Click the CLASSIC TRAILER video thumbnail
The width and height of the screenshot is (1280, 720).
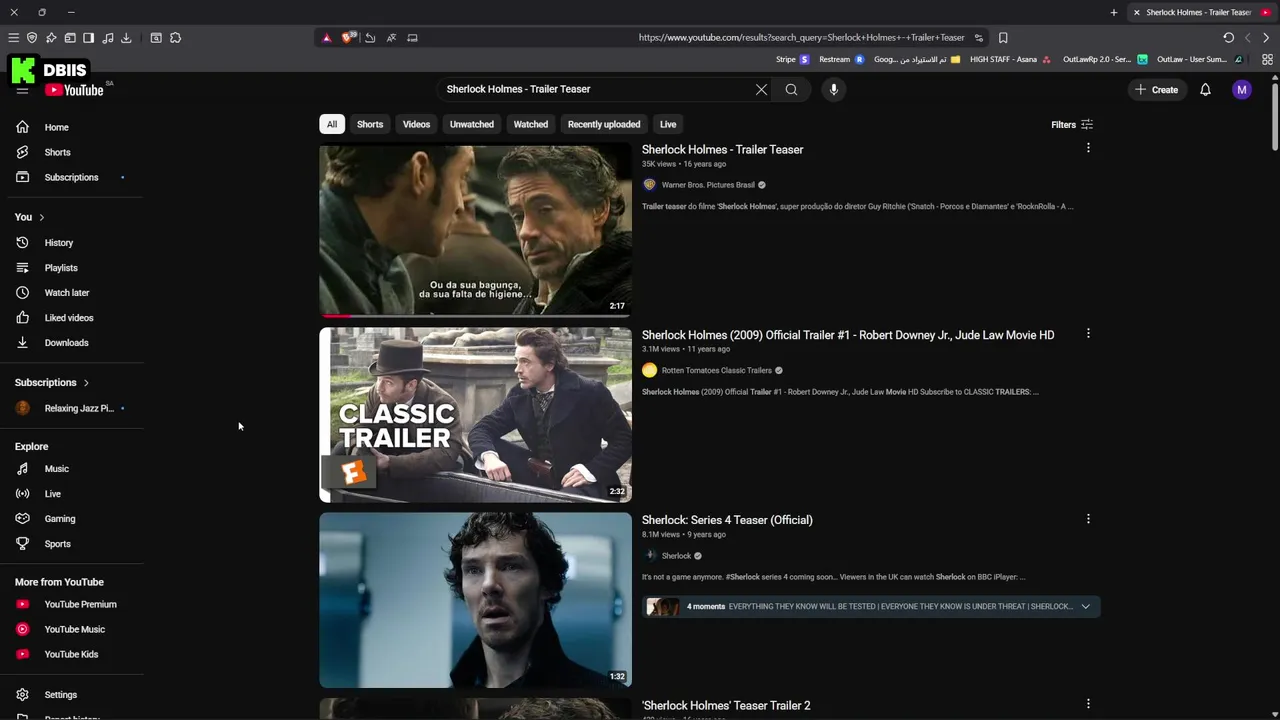coord(475,415)
